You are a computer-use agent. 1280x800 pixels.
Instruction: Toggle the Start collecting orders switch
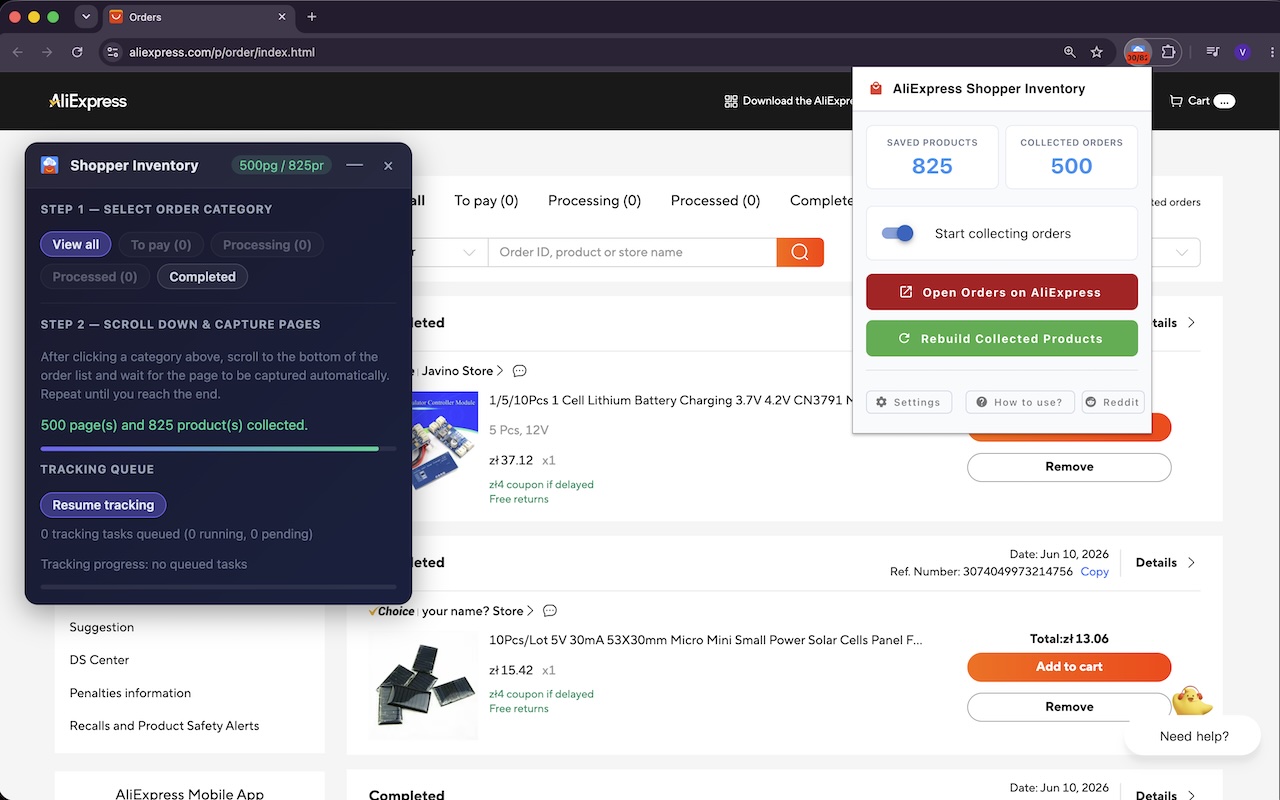pyautogui.click(x=898, y=233)
